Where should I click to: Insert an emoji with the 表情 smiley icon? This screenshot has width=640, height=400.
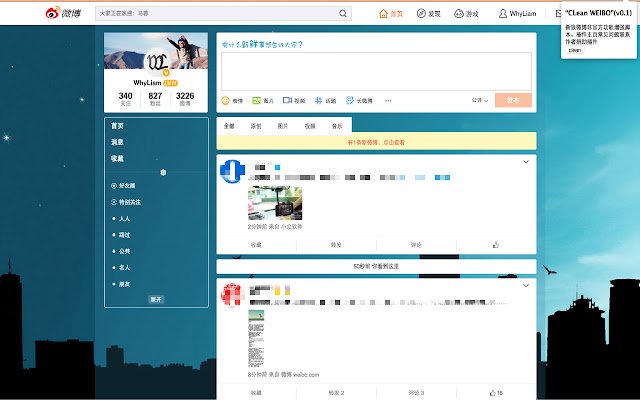[232, 100]
